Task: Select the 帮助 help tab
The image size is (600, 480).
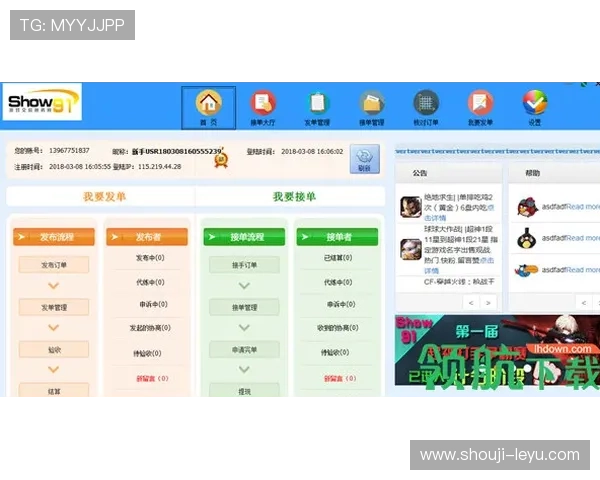Action: coord(533,173)
